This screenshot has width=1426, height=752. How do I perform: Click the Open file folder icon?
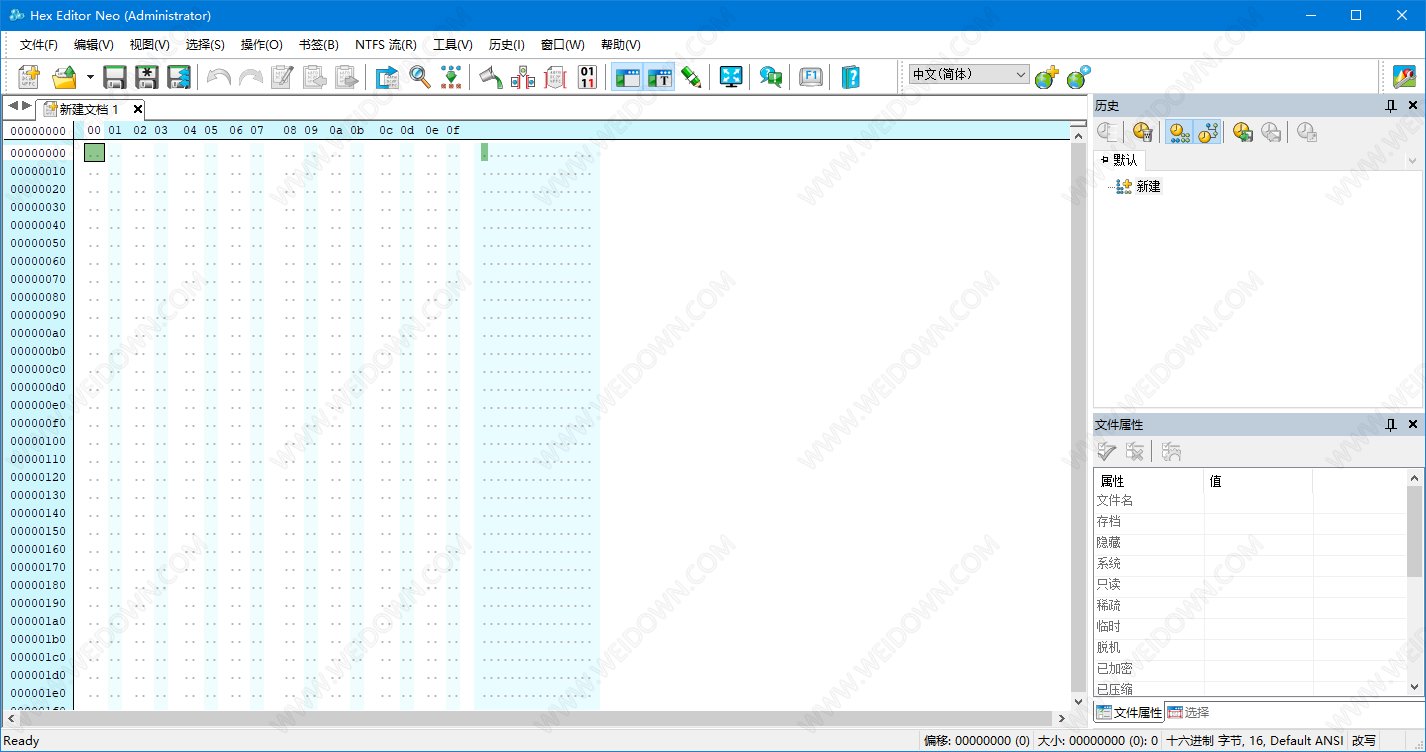pos(64,77)
